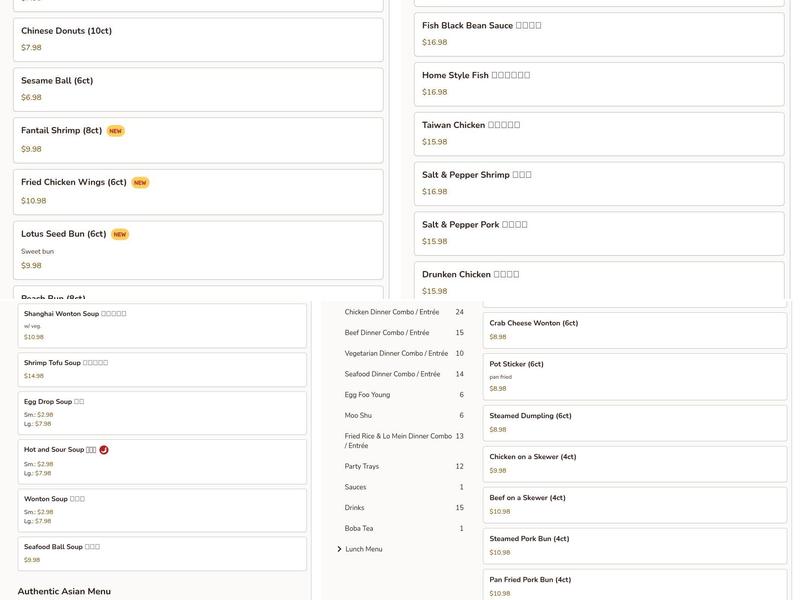This screenshot has width=800, height=600.
Task: Click the Authentic Asian Menu heading
Action: (x=64, y=591)
